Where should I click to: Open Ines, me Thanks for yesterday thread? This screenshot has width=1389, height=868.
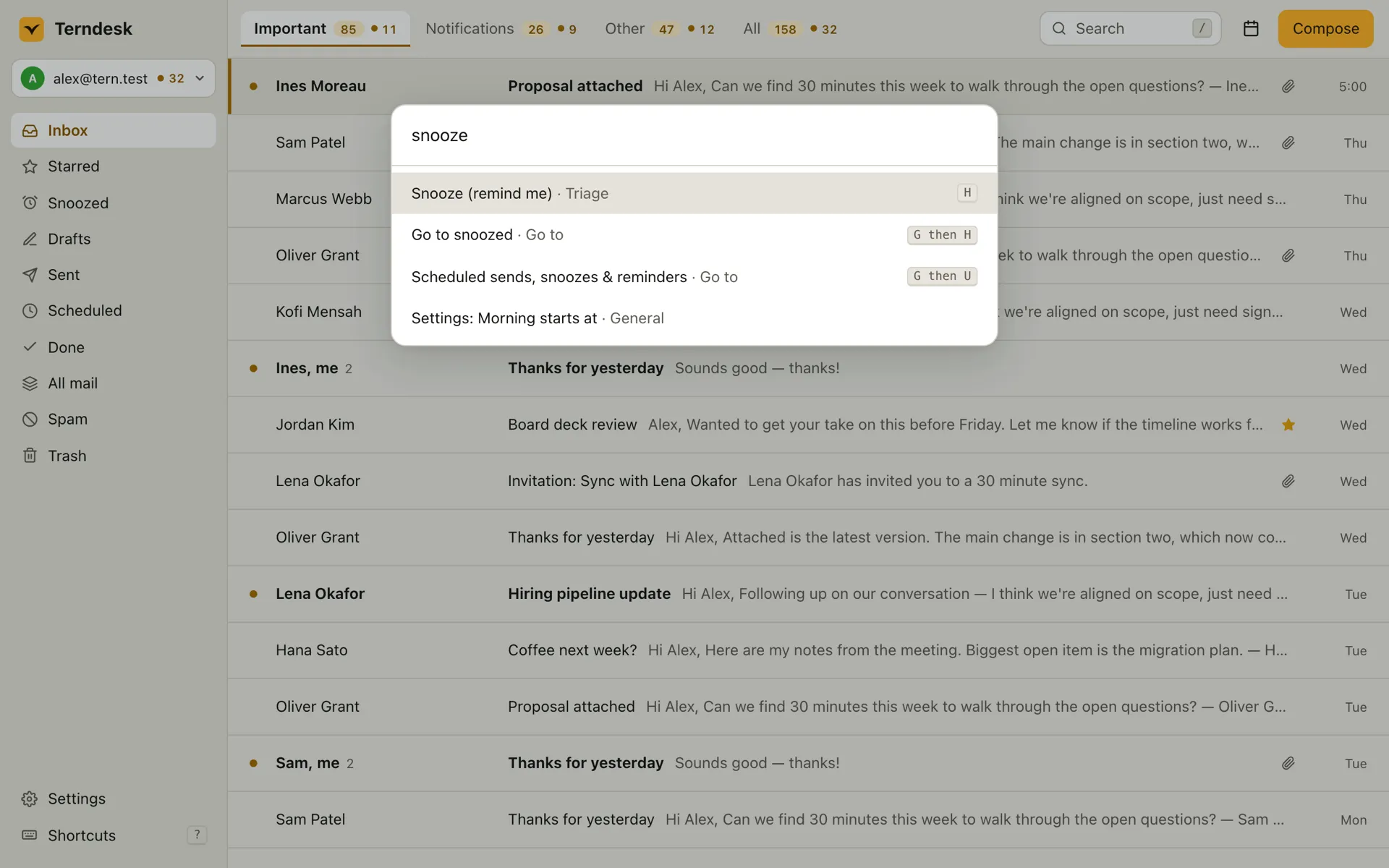click(809, 368)
